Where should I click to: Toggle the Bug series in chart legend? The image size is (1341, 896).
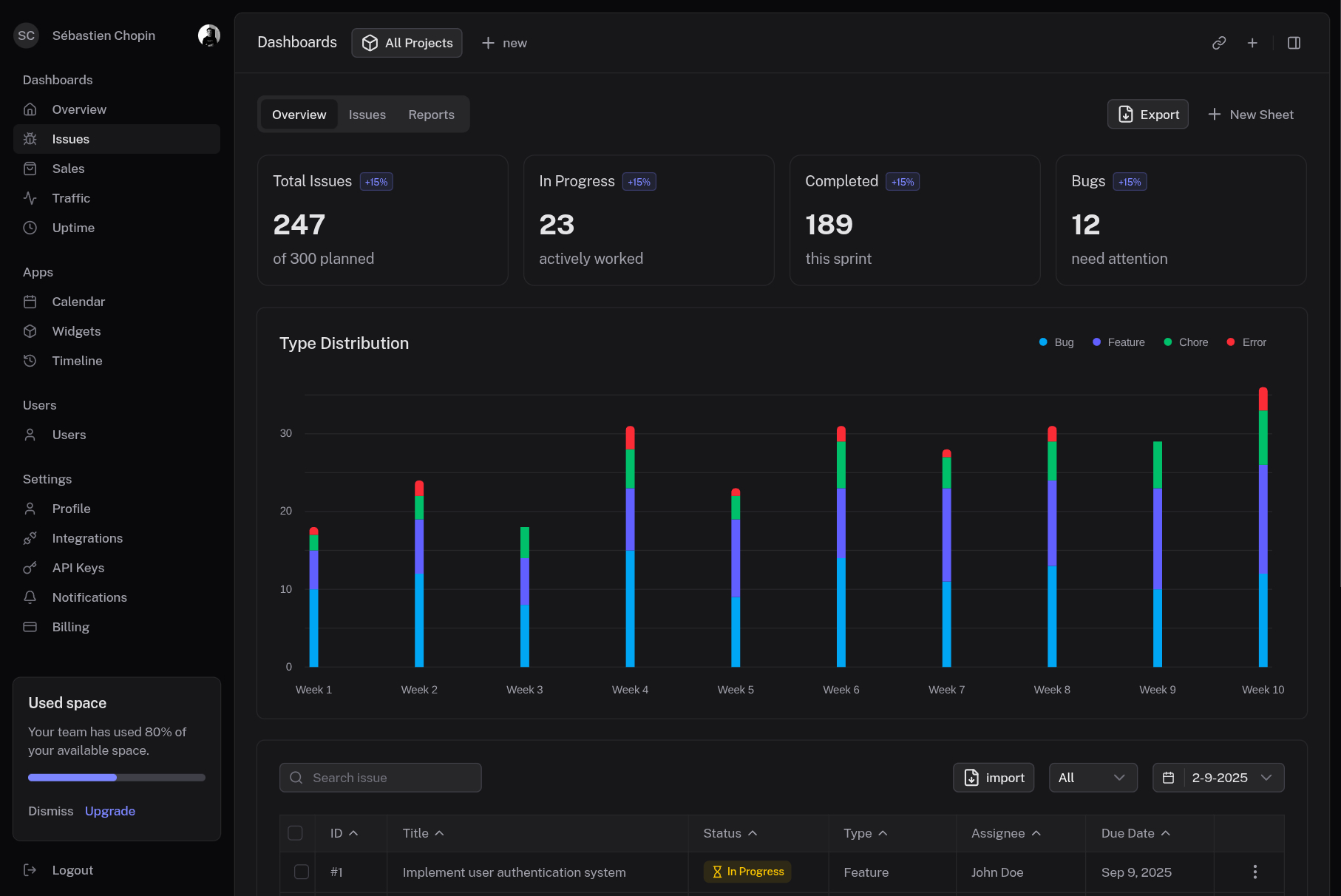1056,342
